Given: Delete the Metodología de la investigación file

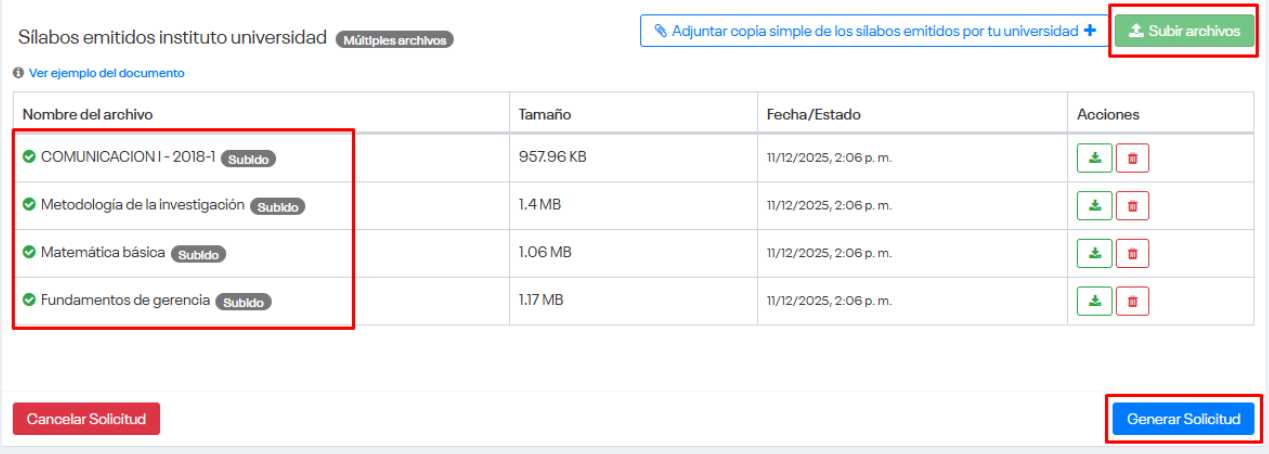Looking at the screenshot, I should tap(1132, 206).
